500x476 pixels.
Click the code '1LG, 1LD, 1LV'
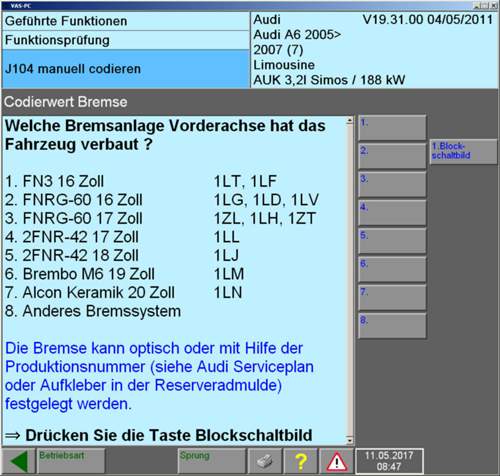(266, 200)
